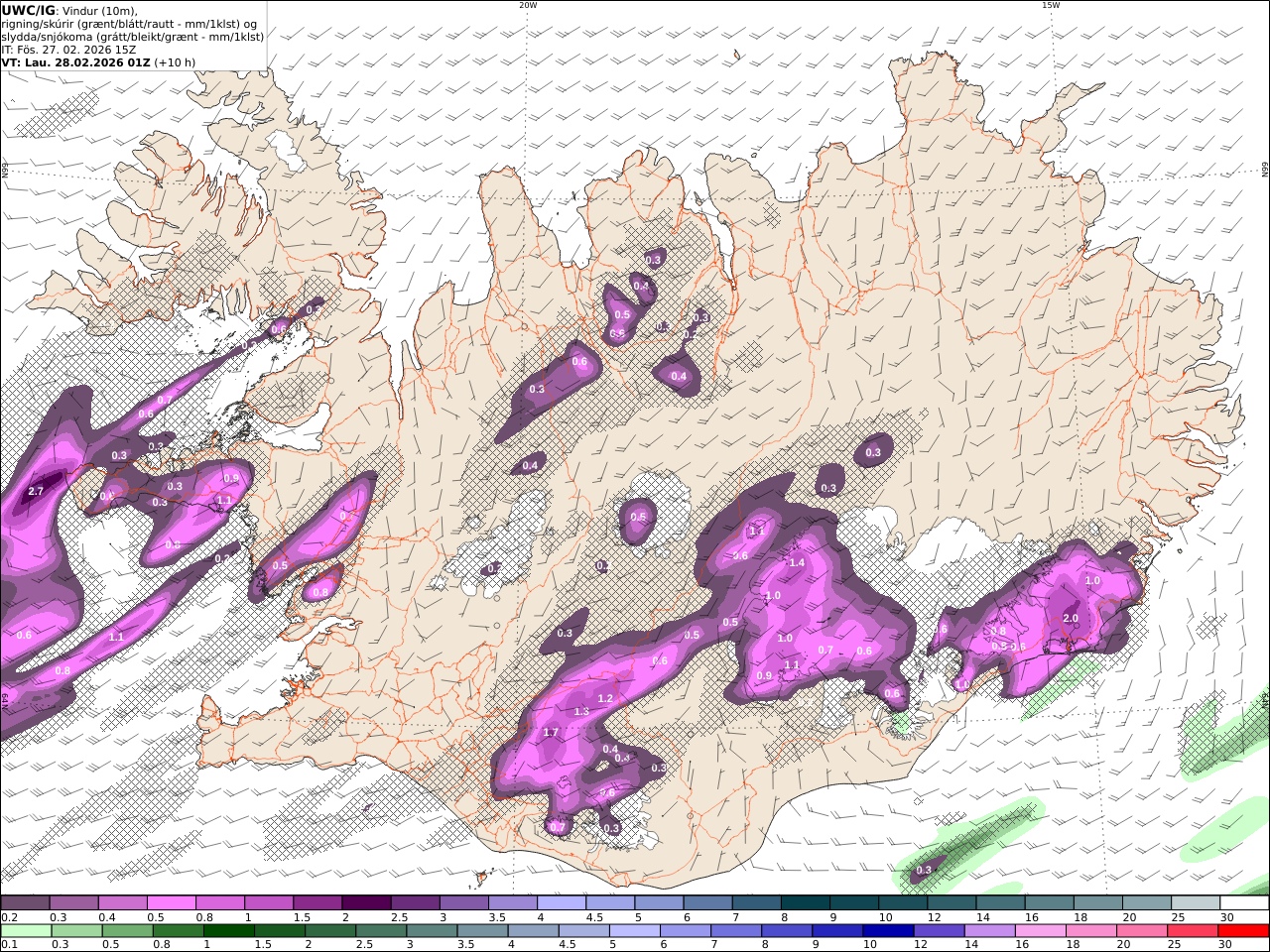Viewport: 1270px width, 952px height.
Task: Pick the darkest green 1–1.5 lower legend swatch
Action: (228, 931)
